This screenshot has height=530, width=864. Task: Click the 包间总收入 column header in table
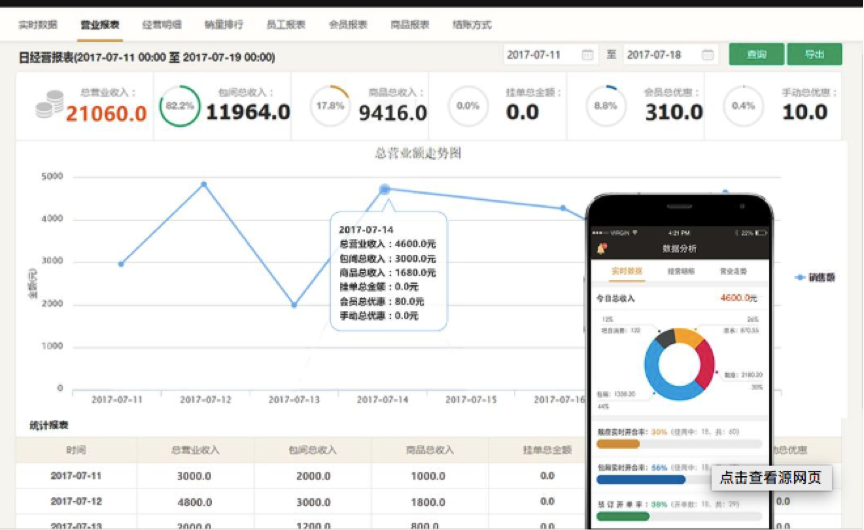312,450
